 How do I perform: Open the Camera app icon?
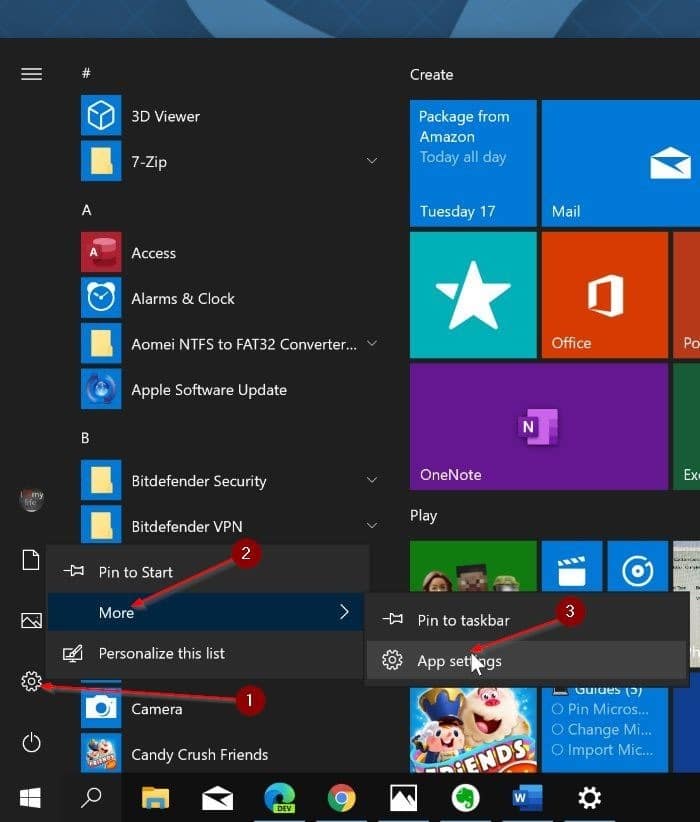[101, 708]
